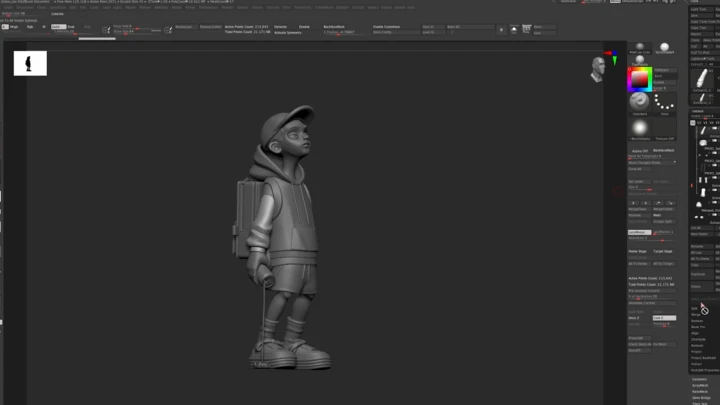Viewport: 720px width, 405px height.
Task: Open the Texture menu
Action: coord(273,7)
